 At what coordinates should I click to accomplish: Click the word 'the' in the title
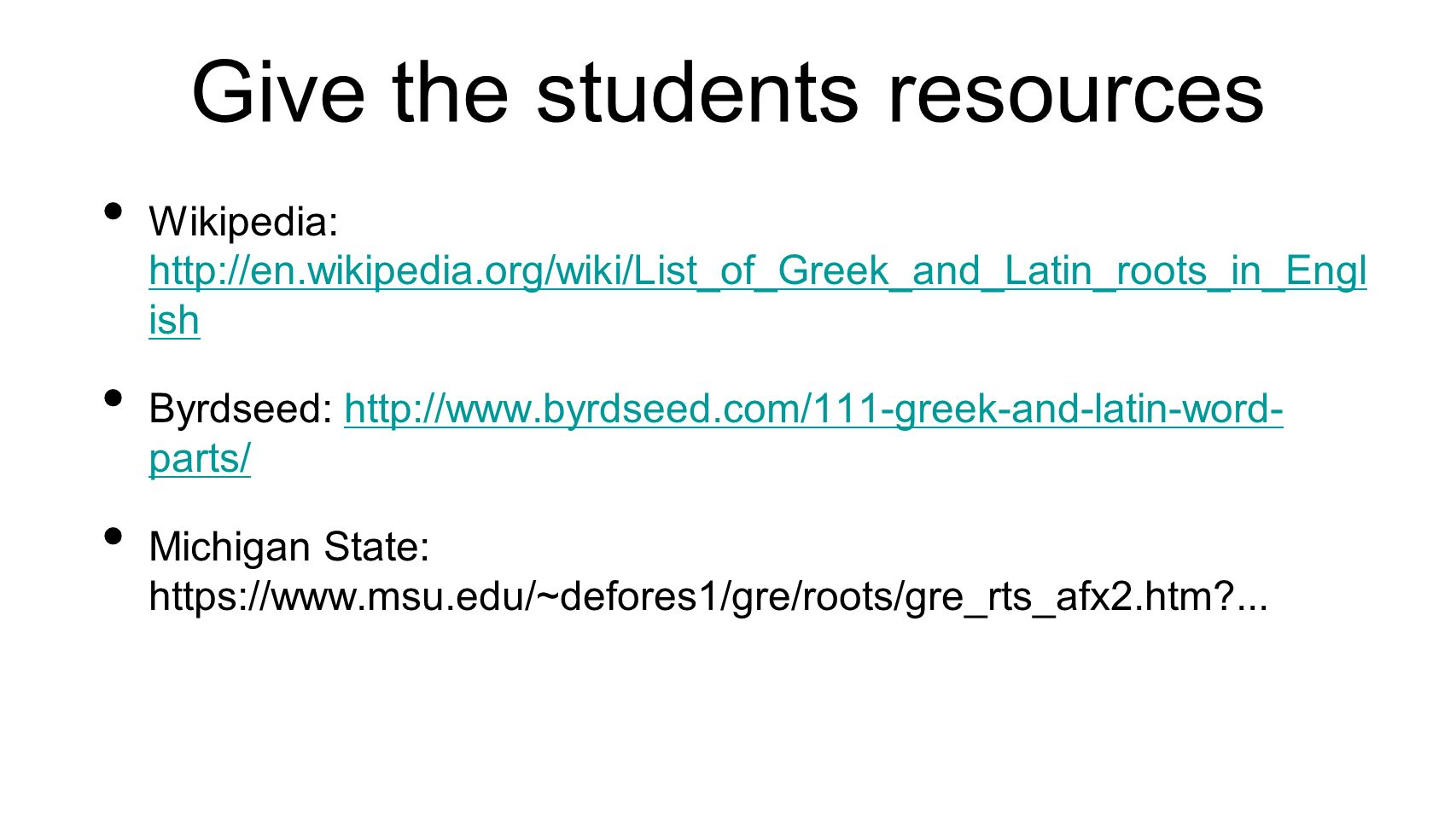(x=450, y=92)
